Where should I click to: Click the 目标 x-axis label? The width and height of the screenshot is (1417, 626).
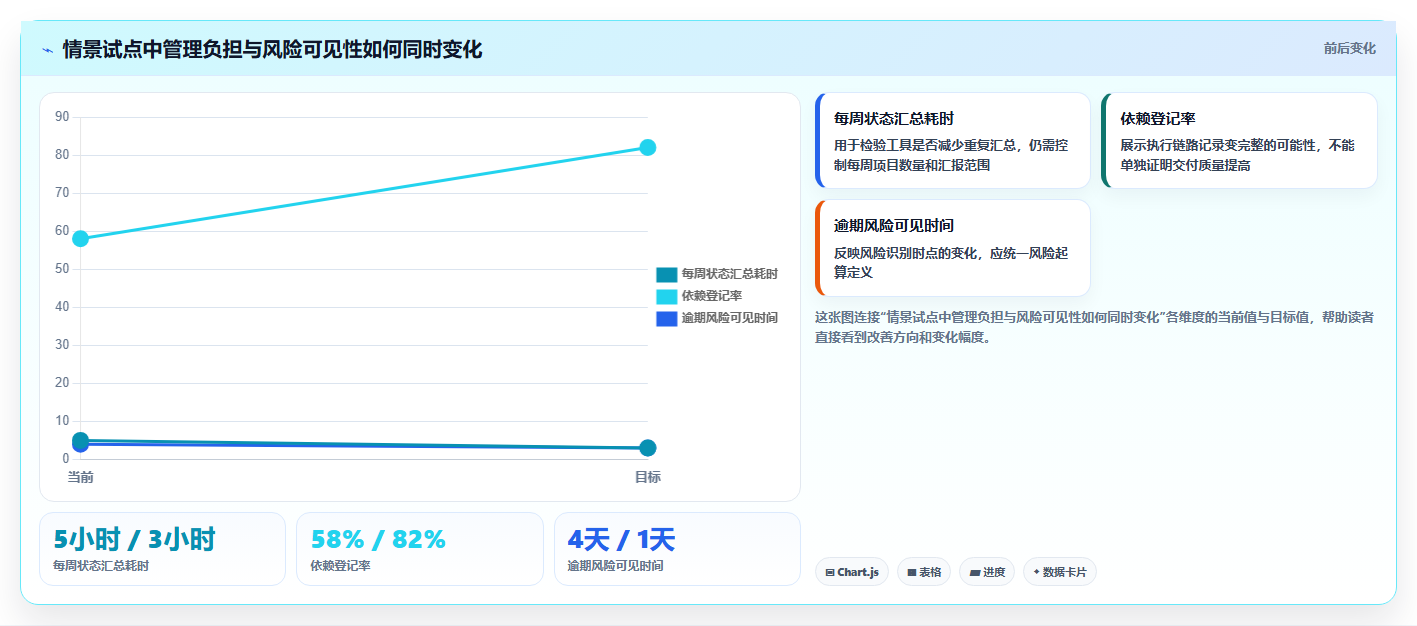pyautogui.click(x=647, y=477)
